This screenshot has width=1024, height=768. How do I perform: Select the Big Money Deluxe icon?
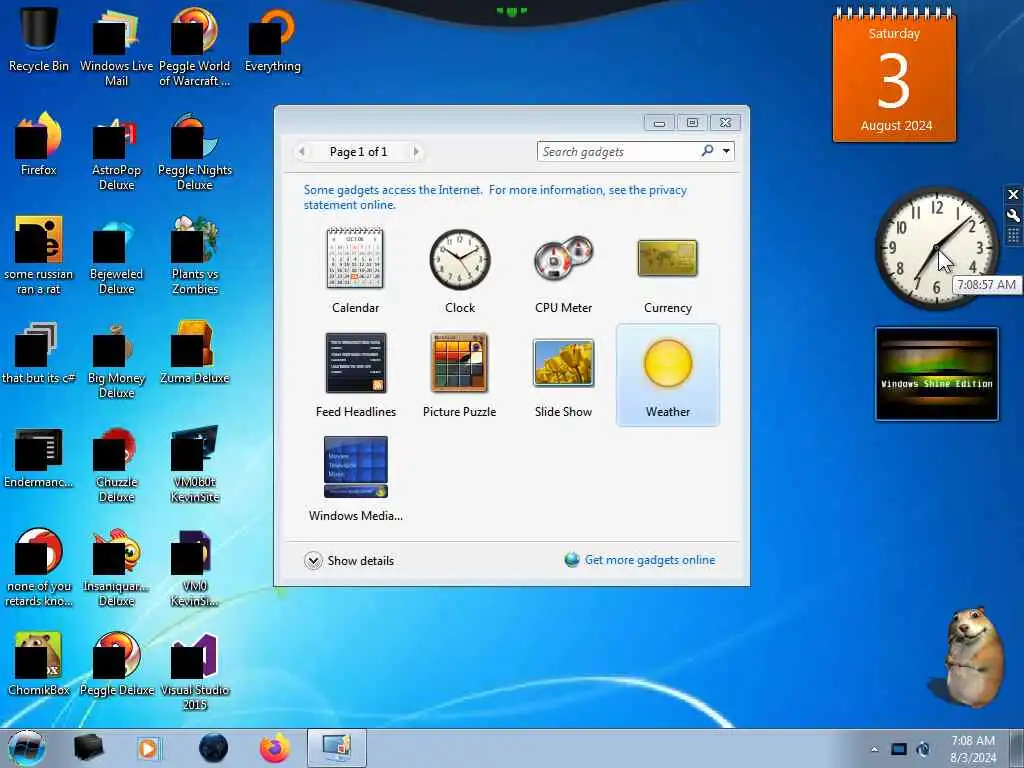pyautogui.click(x=116, y=360)
